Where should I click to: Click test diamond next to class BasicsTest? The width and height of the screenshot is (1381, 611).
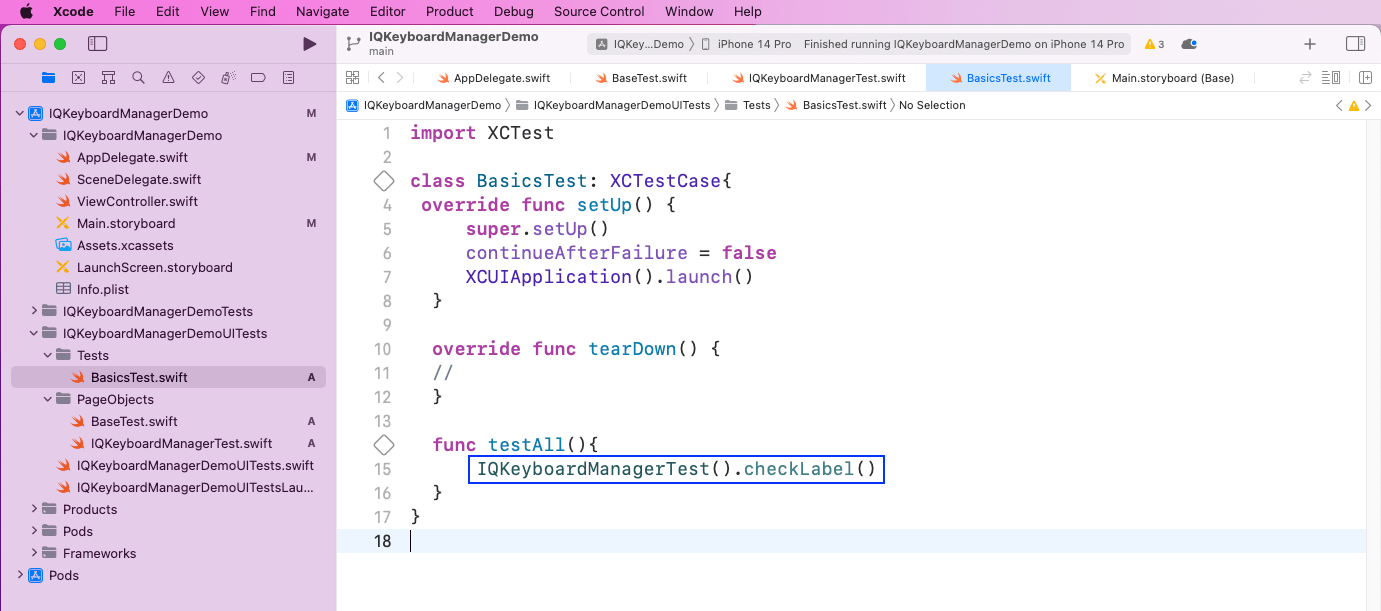coord(384,181)
